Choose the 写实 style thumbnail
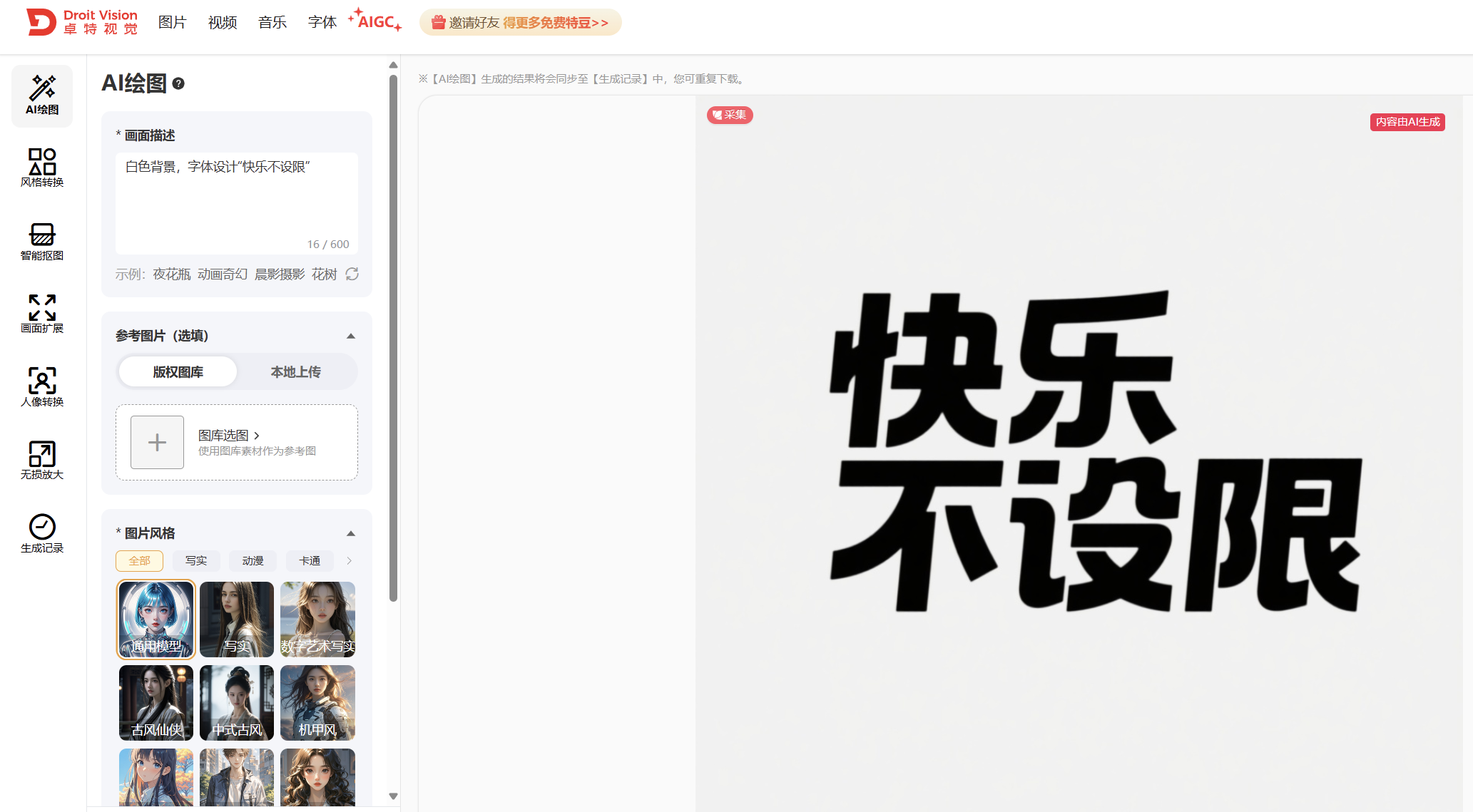 pos(237,619)
